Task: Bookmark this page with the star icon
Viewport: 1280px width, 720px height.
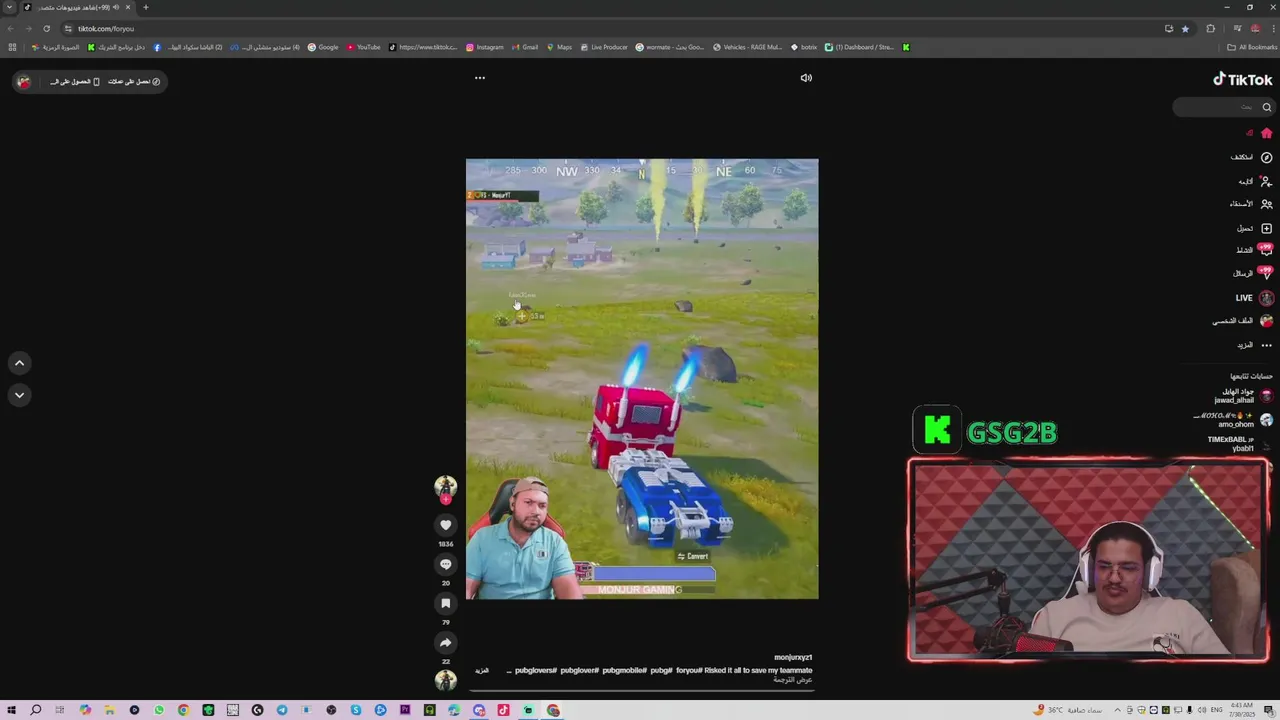Action: pos(1185,29)
